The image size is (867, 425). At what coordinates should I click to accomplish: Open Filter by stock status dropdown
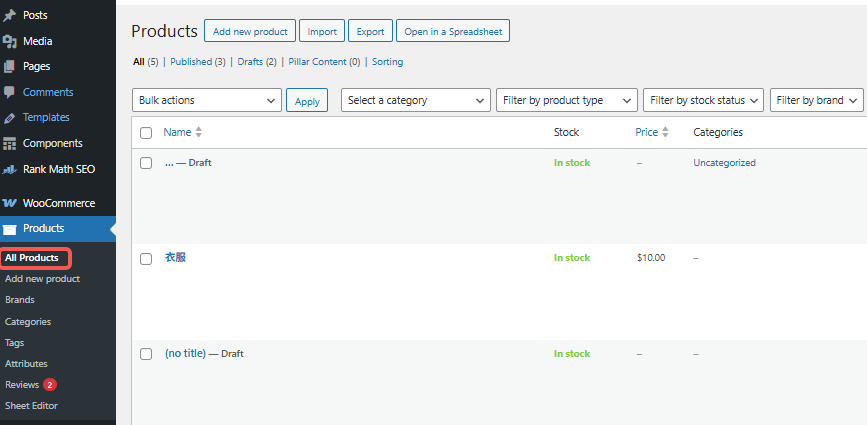click(x=703, y=100)
